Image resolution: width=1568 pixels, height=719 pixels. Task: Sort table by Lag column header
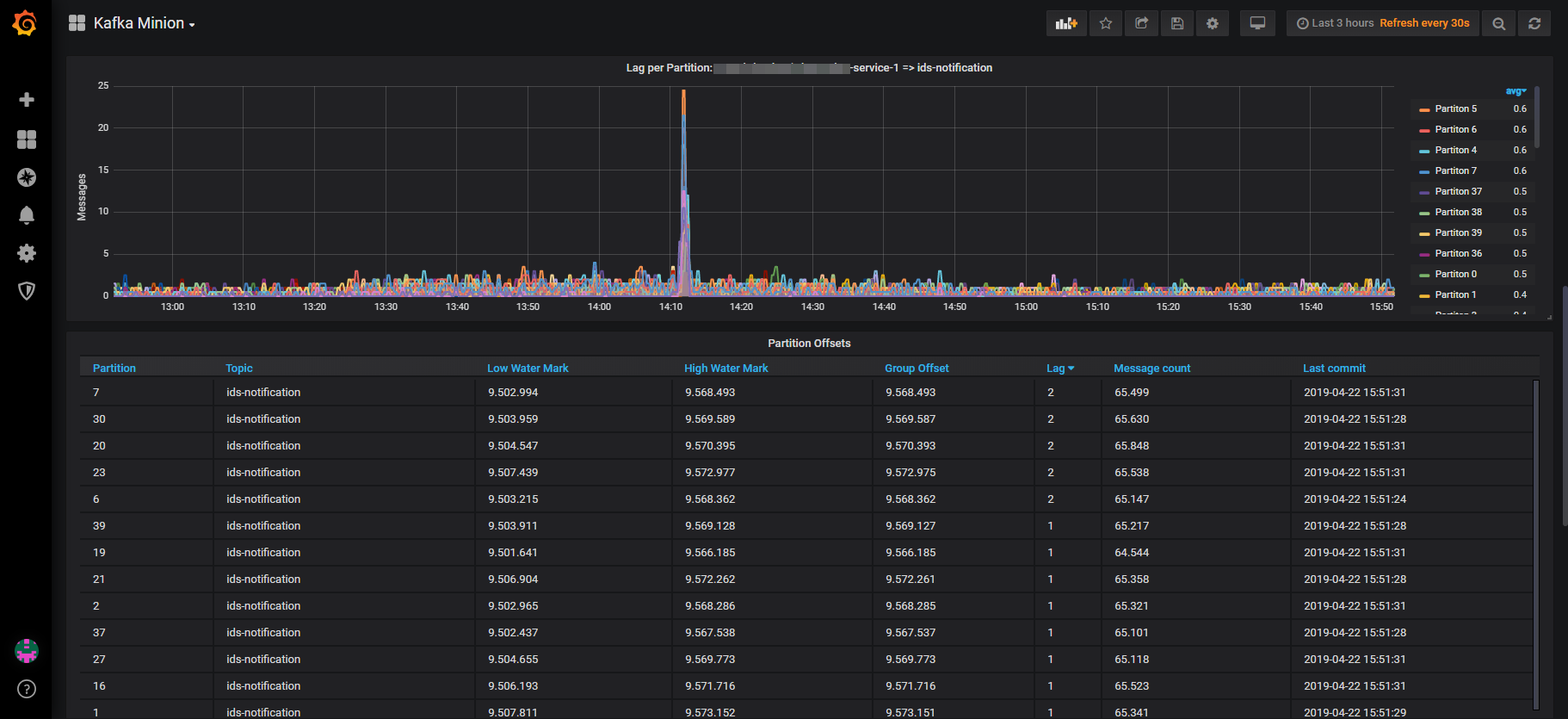[1059, 369]
